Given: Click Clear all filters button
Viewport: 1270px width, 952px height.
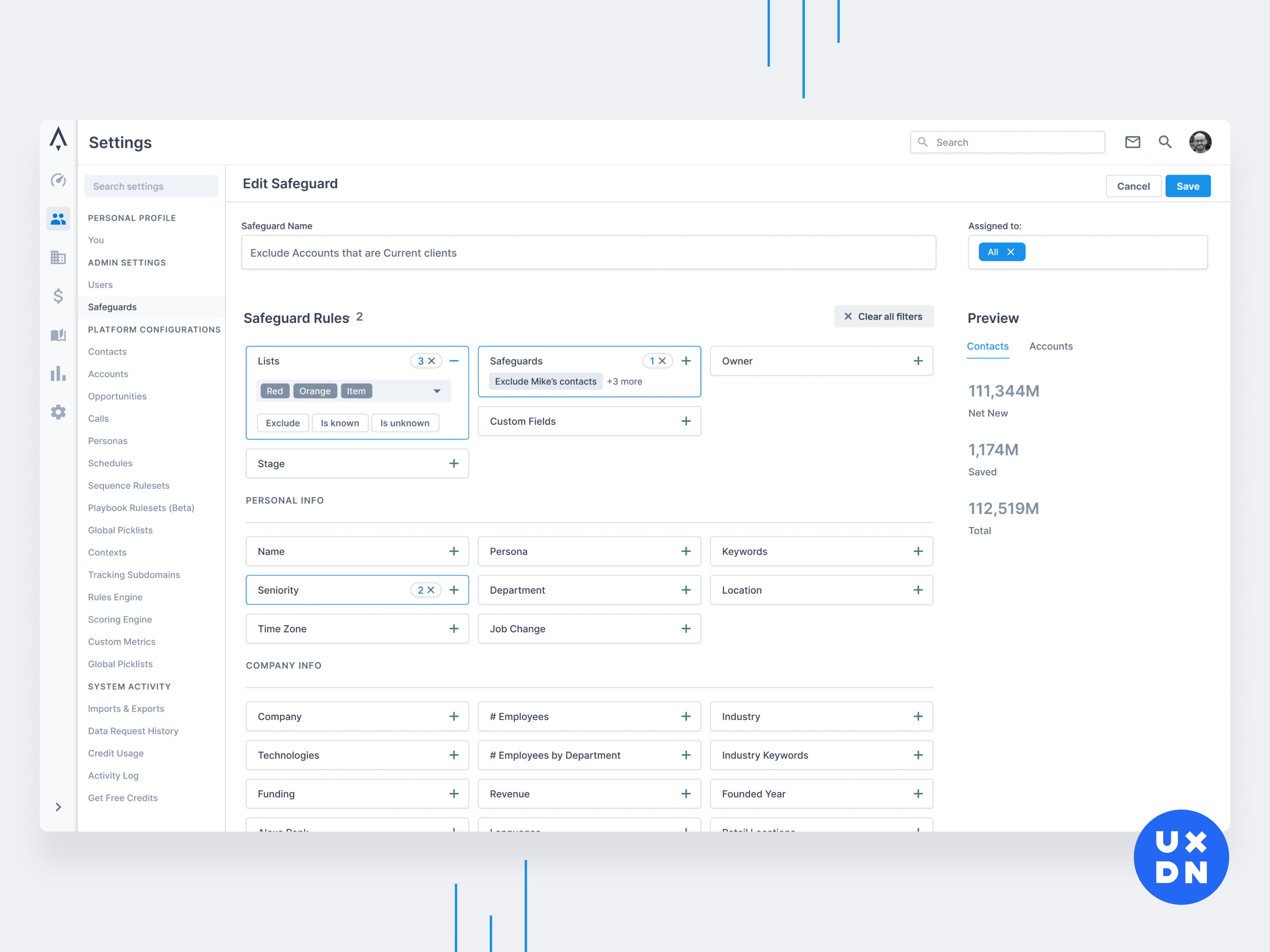Looking at the screenshot, I should [883, 316].
